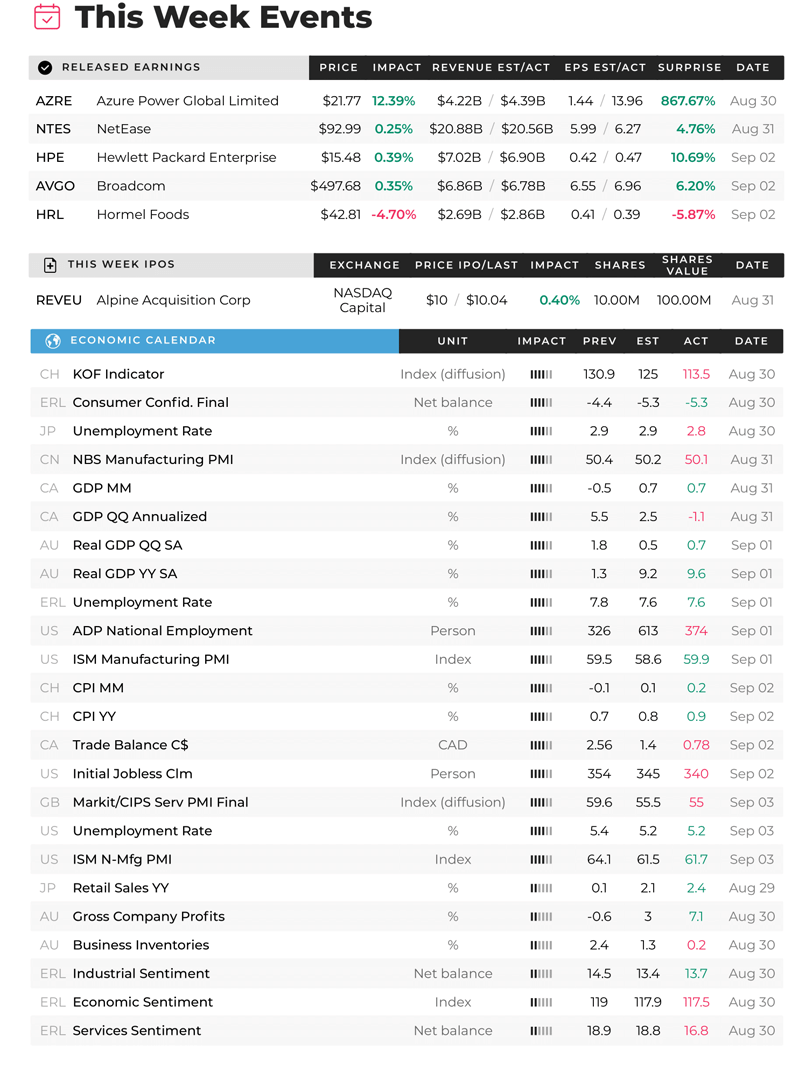Open Alpine Acquisition Corp IPO entry
Viewport: 806px width, 1073px height.
coord(173,300)
